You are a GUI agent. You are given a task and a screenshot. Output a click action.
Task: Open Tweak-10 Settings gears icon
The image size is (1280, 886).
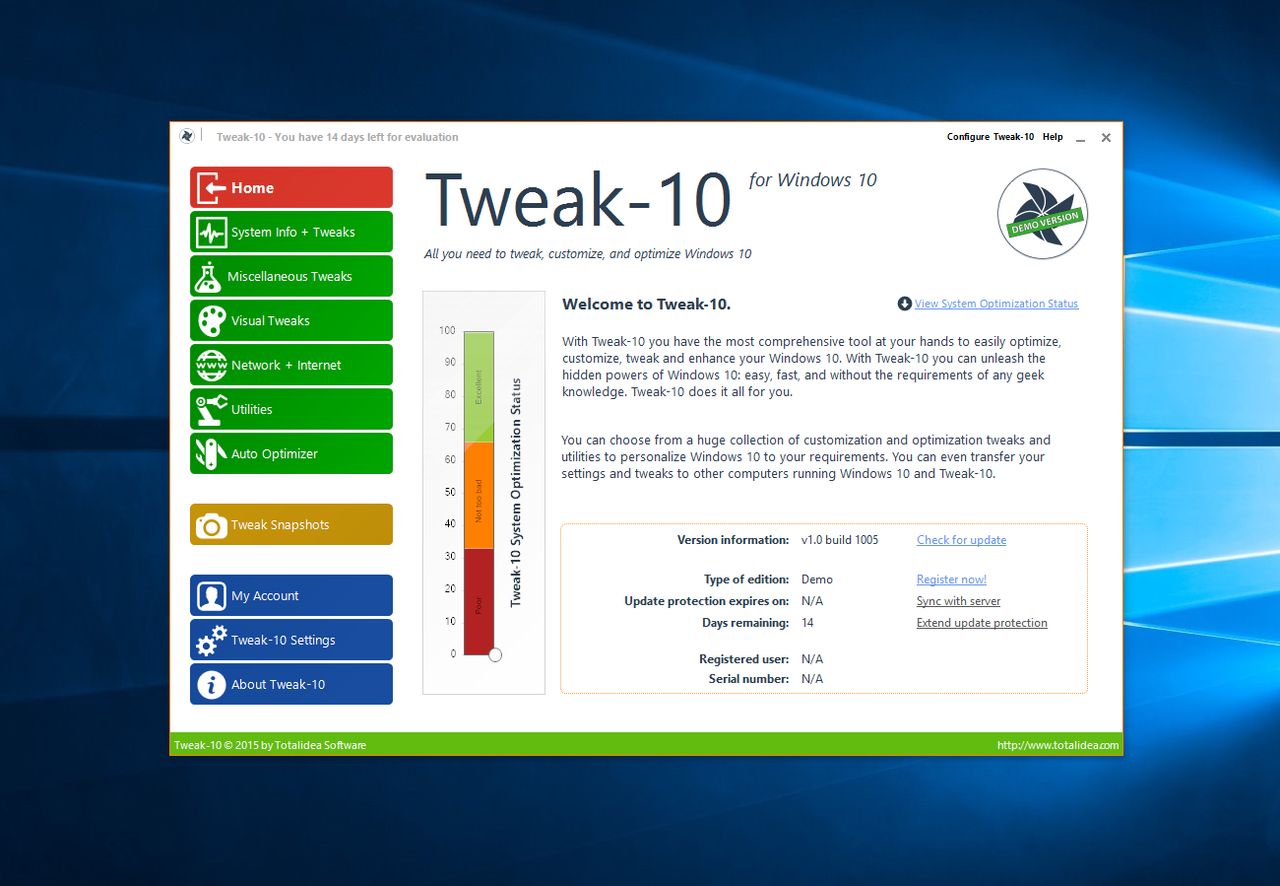pyautogui.click(x=211, y=640)
